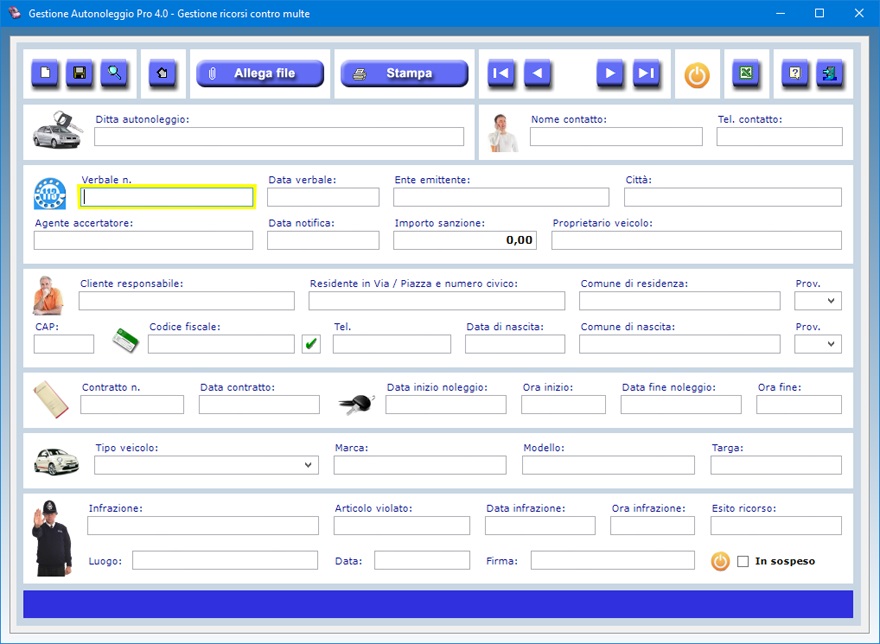
Task: Click the car keys icon near Data inizio noleggio
Action: (x=357, y=404)
